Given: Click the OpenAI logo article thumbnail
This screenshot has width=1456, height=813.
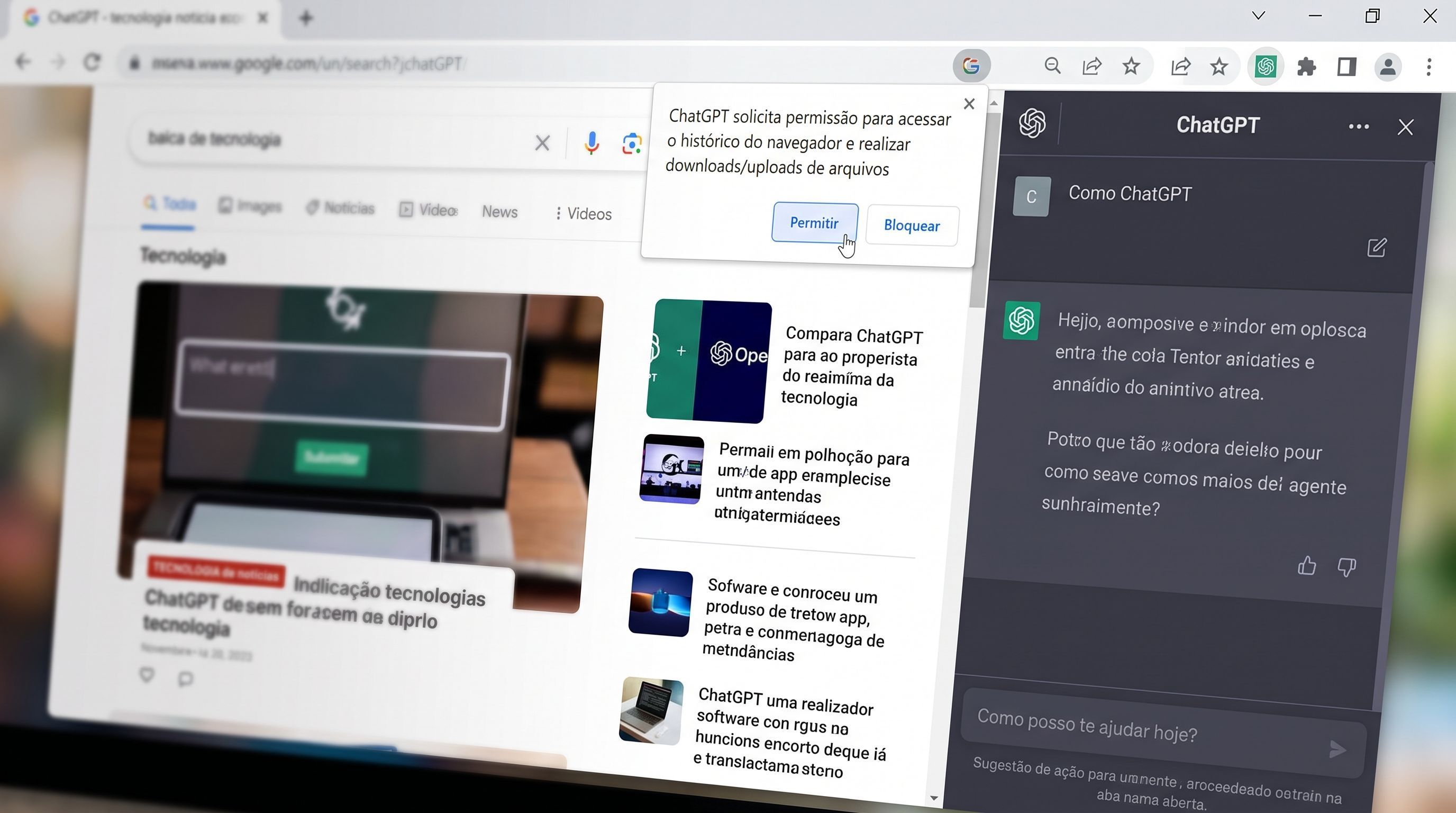Looking at the screenshot, I should tap(709, 362).
